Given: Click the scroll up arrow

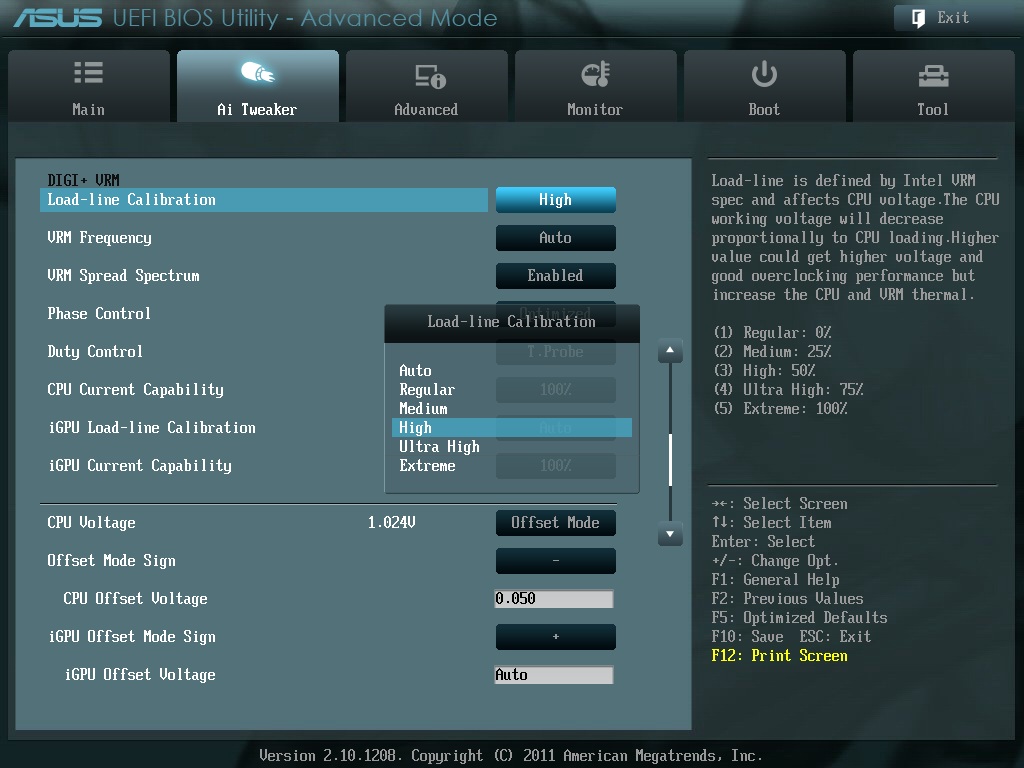Looking at the screenshot, I should (670, 351).
